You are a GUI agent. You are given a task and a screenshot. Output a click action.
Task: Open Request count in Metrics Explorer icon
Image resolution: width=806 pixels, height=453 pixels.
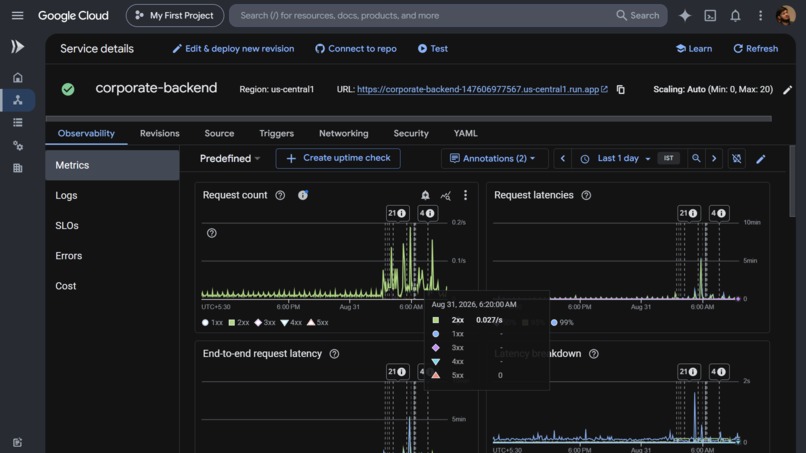pos(446,195)
